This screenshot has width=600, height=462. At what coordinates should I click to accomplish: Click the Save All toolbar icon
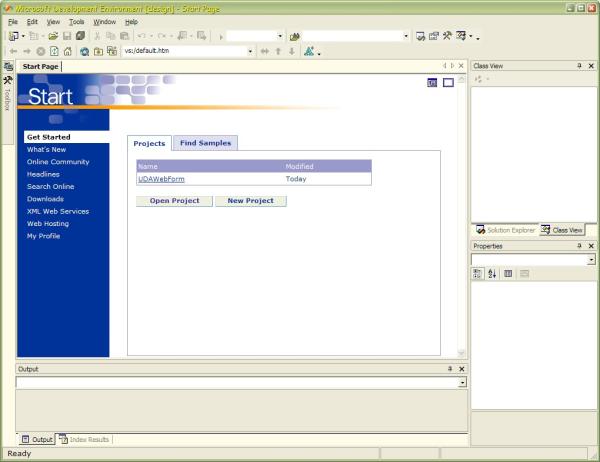point(80,36)
